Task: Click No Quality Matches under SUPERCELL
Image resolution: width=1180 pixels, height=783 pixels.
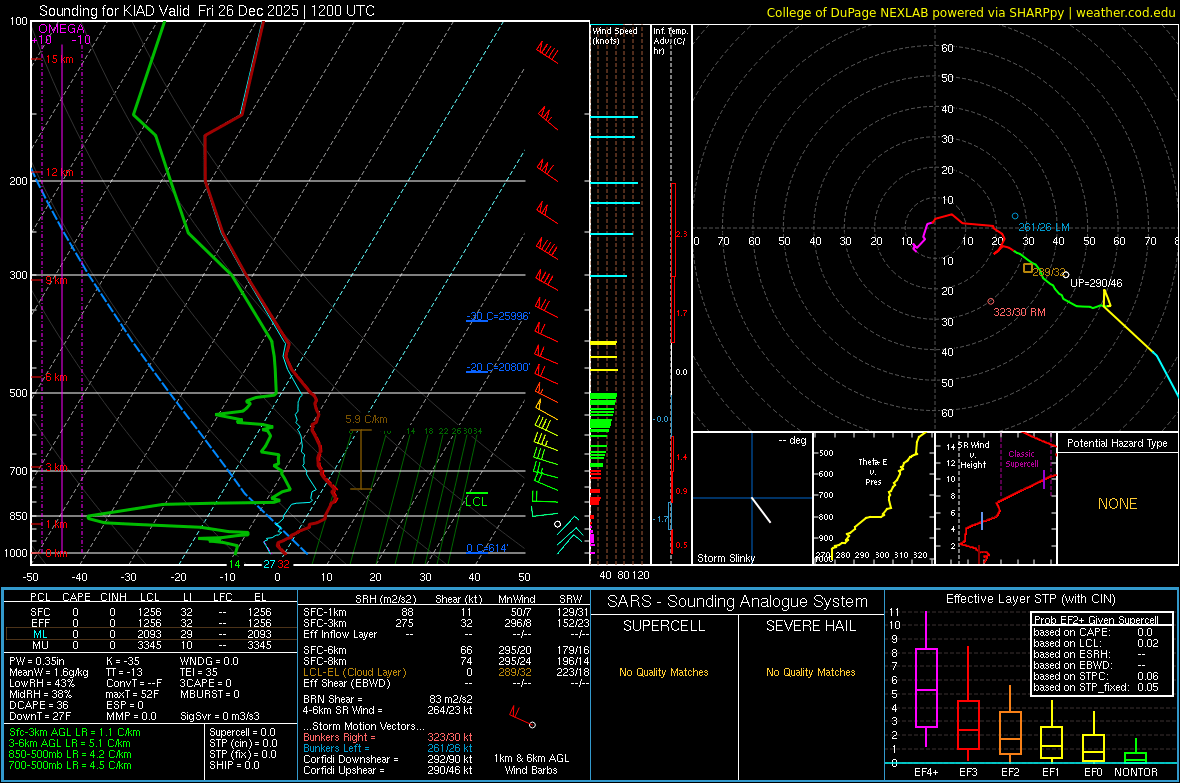Action: (664, 672)
